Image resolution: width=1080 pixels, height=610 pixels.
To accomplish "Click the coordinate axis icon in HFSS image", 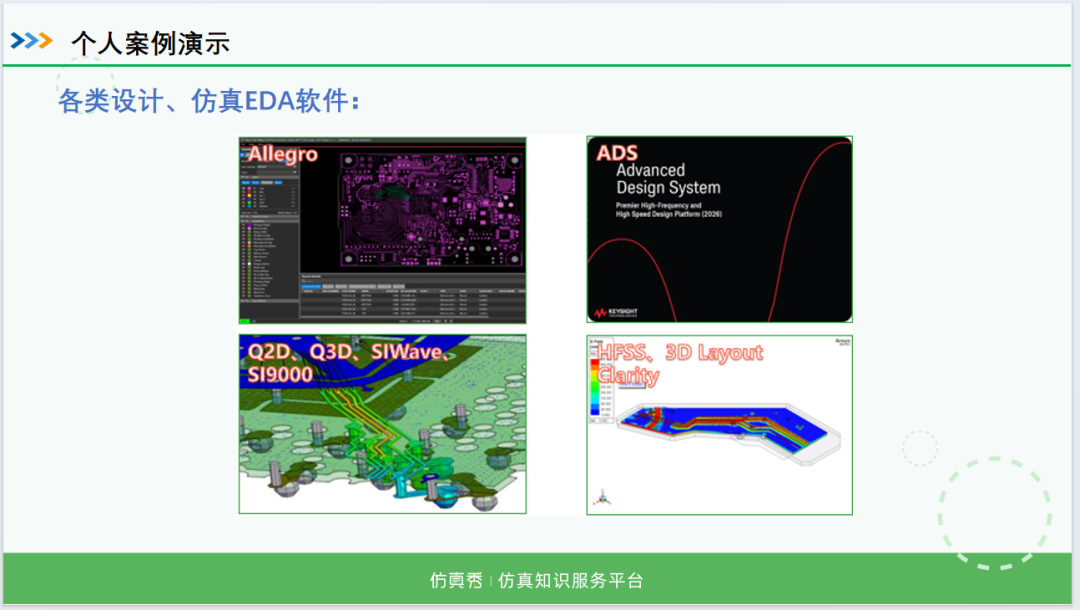I will point(602,497).
